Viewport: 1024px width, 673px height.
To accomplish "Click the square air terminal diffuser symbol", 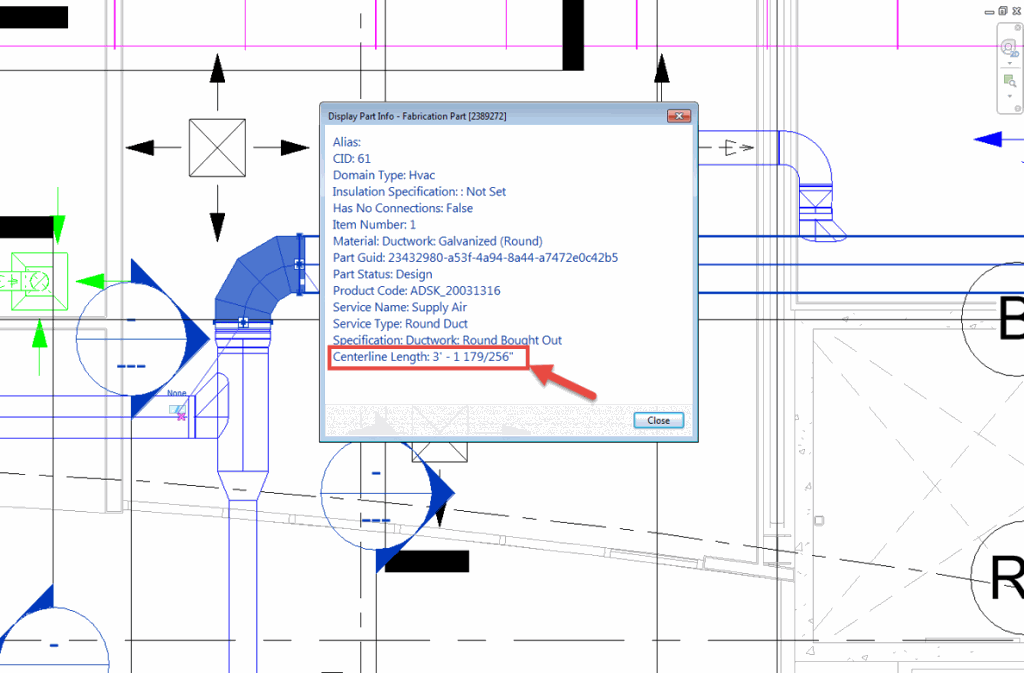I will [217, 147].
